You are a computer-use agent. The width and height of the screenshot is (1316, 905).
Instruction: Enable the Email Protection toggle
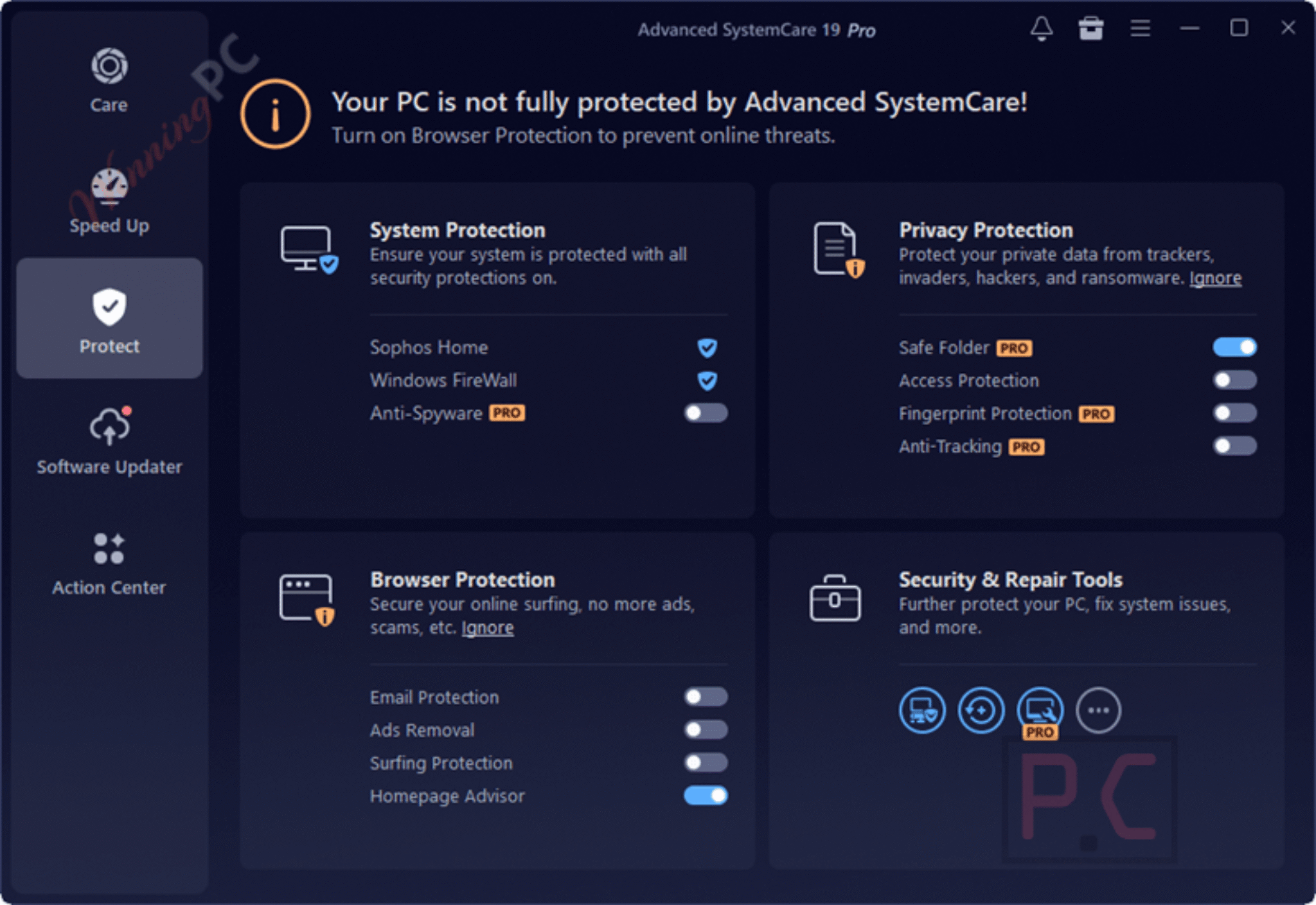(x=706, y=697)
